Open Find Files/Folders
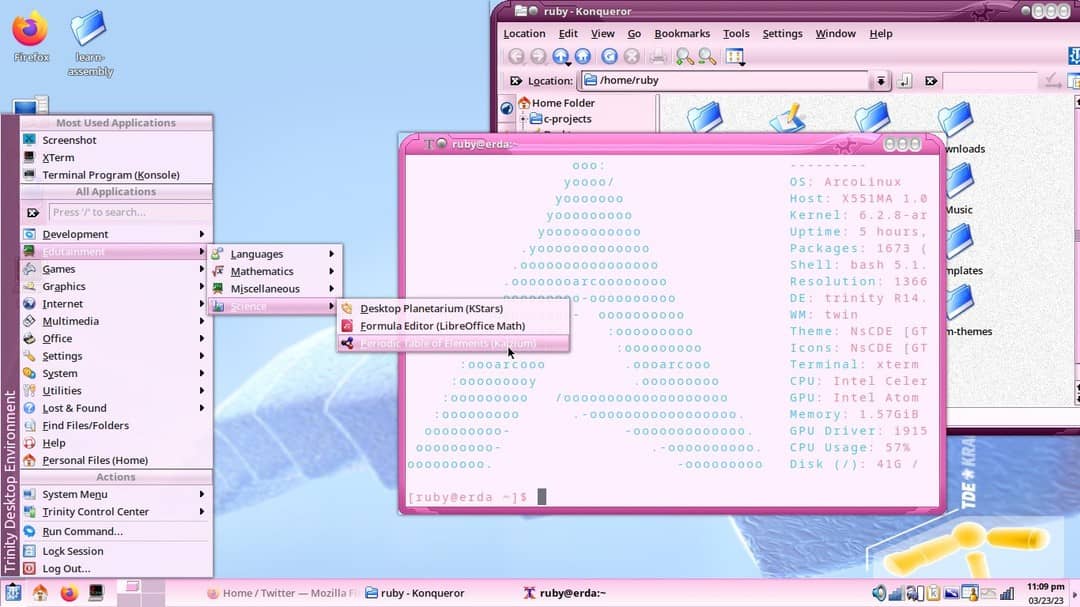This screenshot has width=1080, height=607. 116,425
